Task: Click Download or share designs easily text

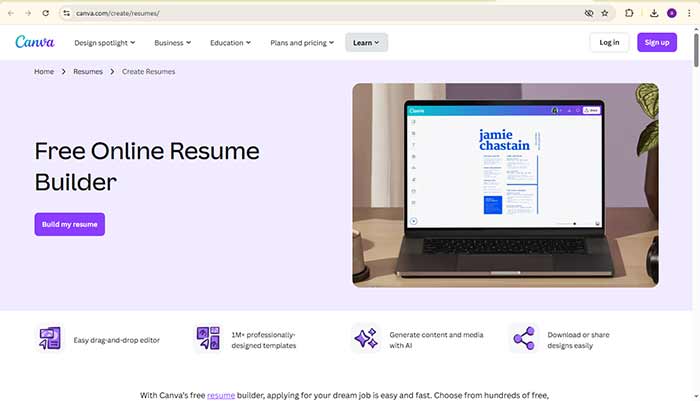Action: click(578, 340)
